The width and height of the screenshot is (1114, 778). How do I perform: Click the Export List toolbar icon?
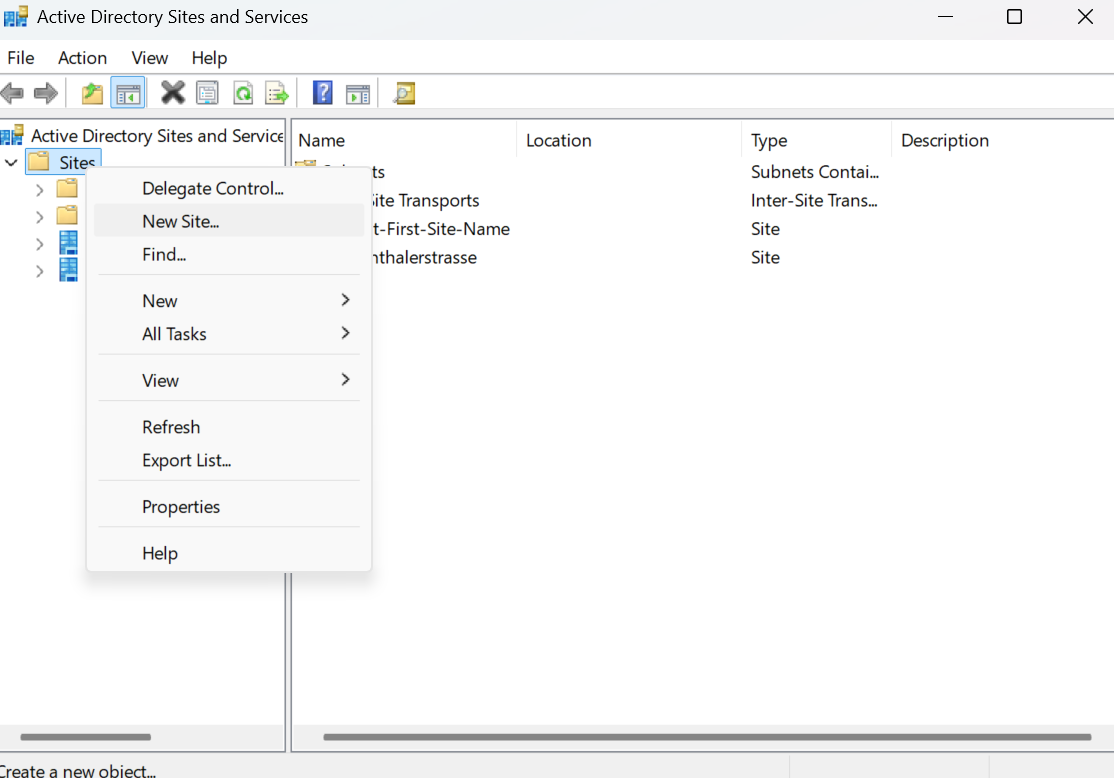[276, 93]
